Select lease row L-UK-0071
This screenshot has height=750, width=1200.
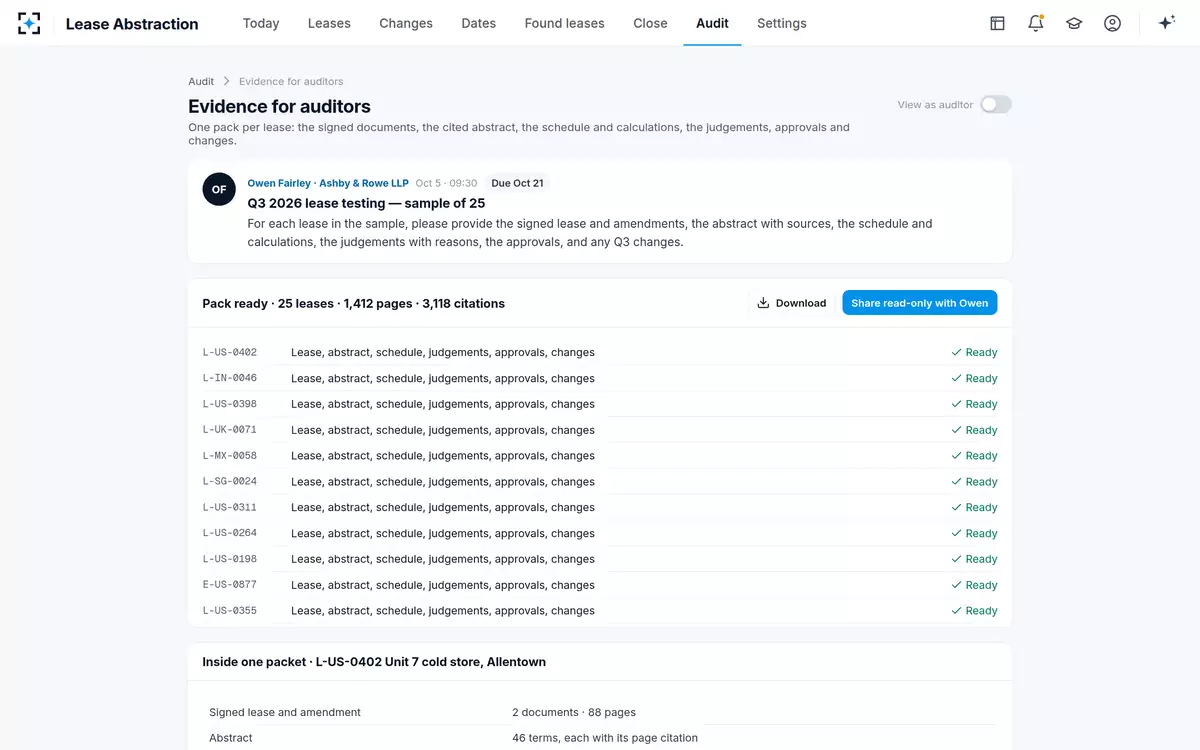coord(600,430)
